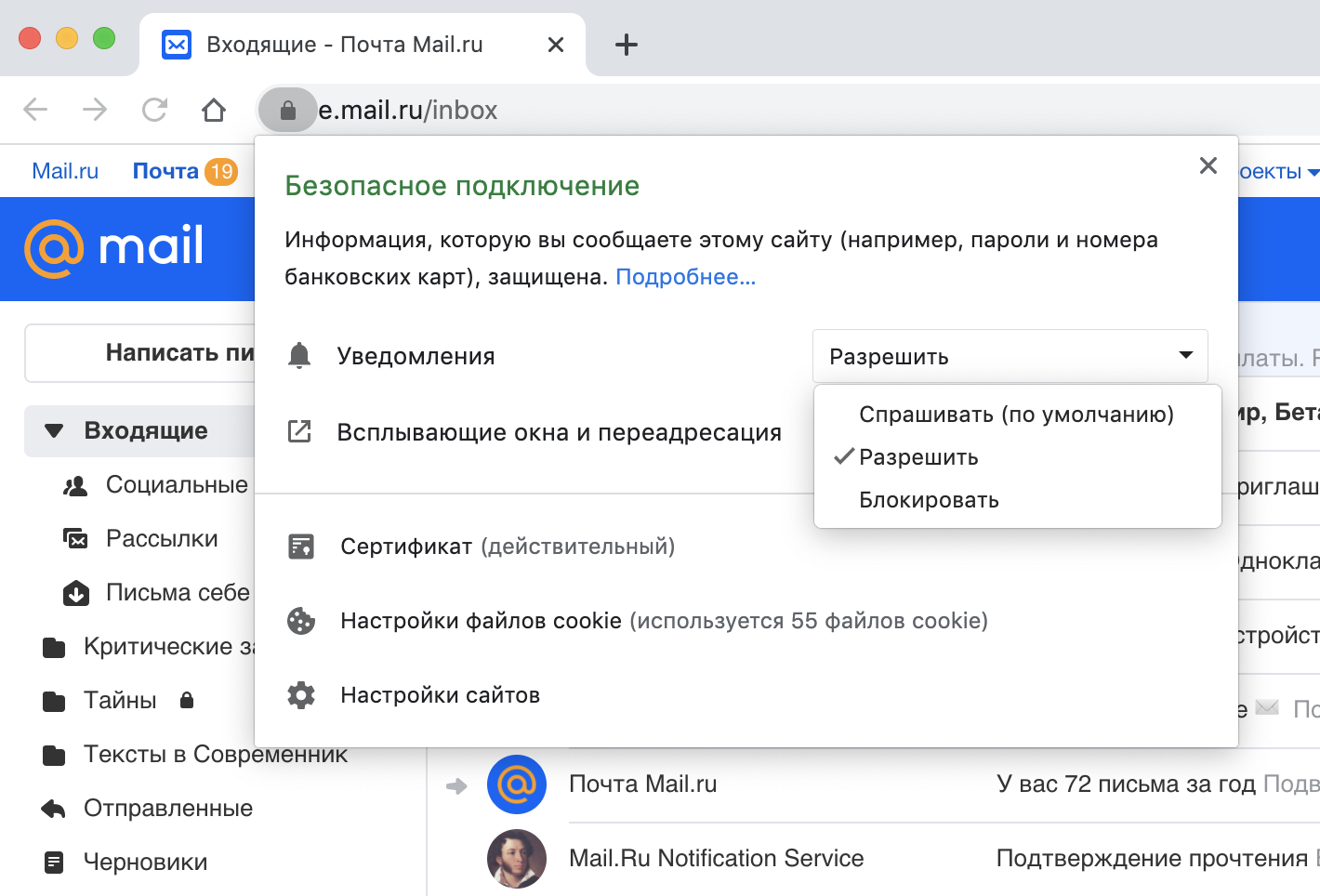Image resolution: width=1320 pixels, height=896 pixels.
Task: Click the certificate icon
Action: tap(301, 547)
